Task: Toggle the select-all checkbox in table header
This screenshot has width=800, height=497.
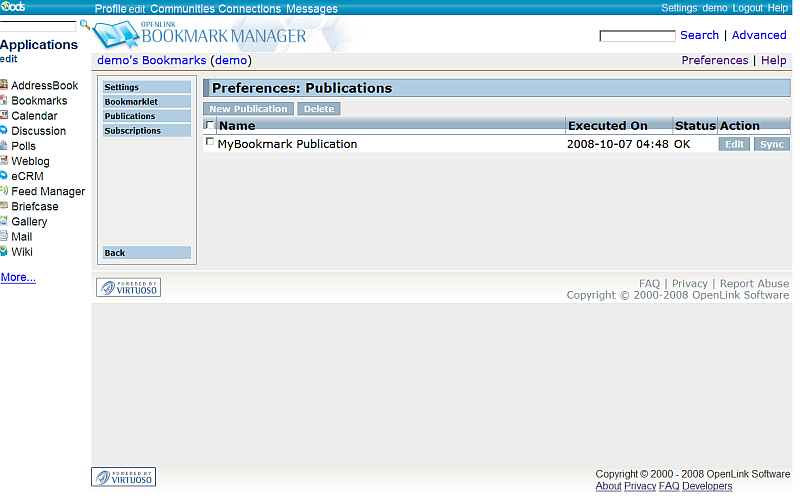Action: (209, 126)
